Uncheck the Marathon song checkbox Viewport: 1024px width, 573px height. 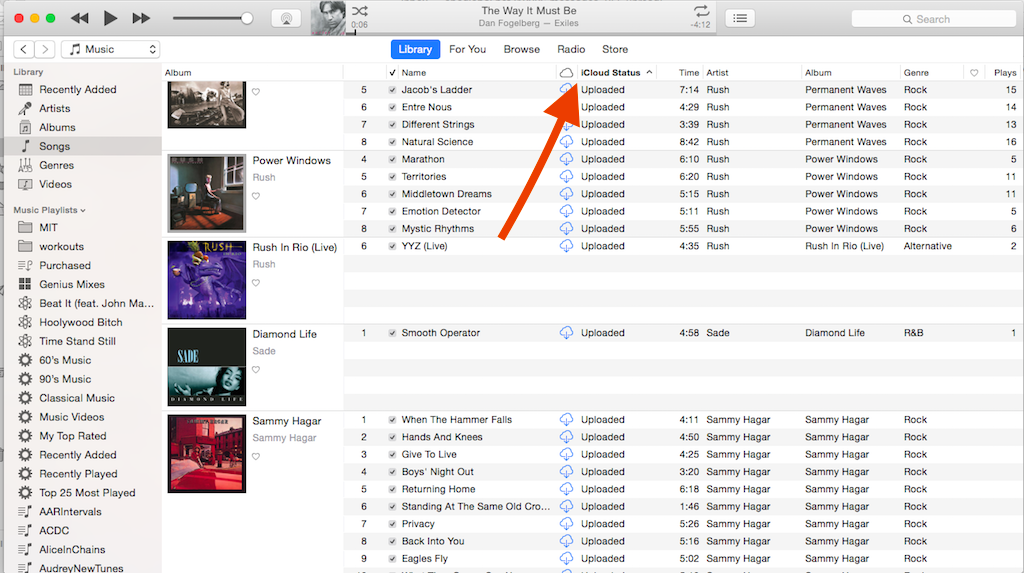pyautogui.click(x=392, y=159)
